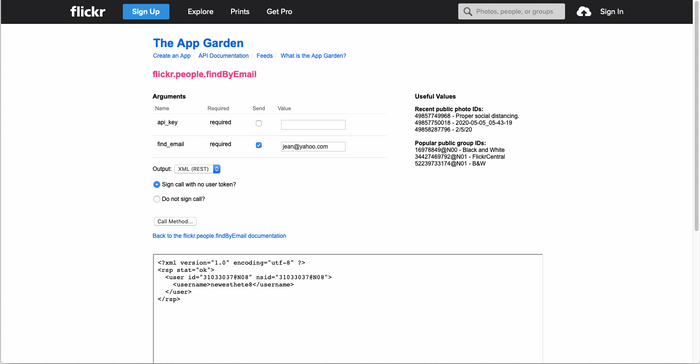Viewport: 700px width, 364px height.
Task: Select 'Sign call with no user token?' radio
Action: click(x=157, y=184)
